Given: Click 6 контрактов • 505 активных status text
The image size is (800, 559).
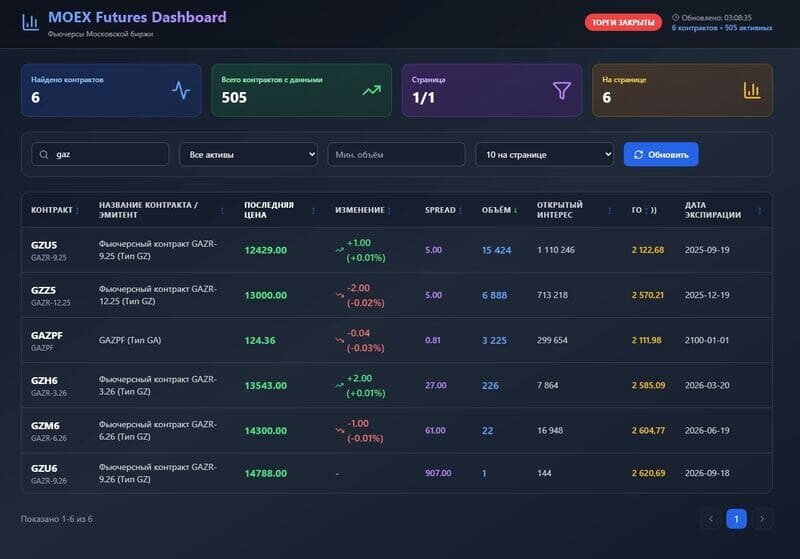Looking at the screenshot, I should tap(722, 28).
